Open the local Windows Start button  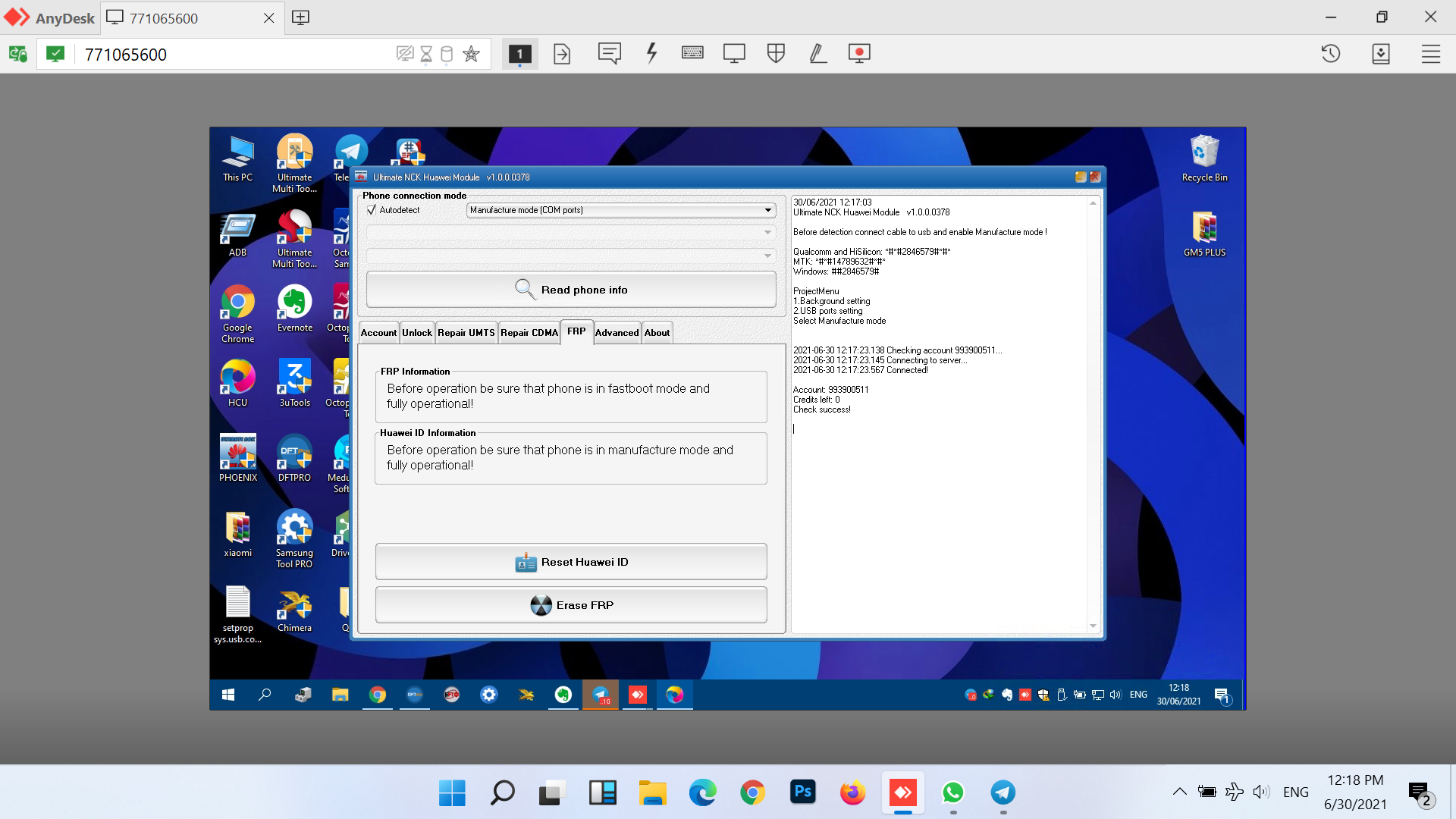(452, 792)
